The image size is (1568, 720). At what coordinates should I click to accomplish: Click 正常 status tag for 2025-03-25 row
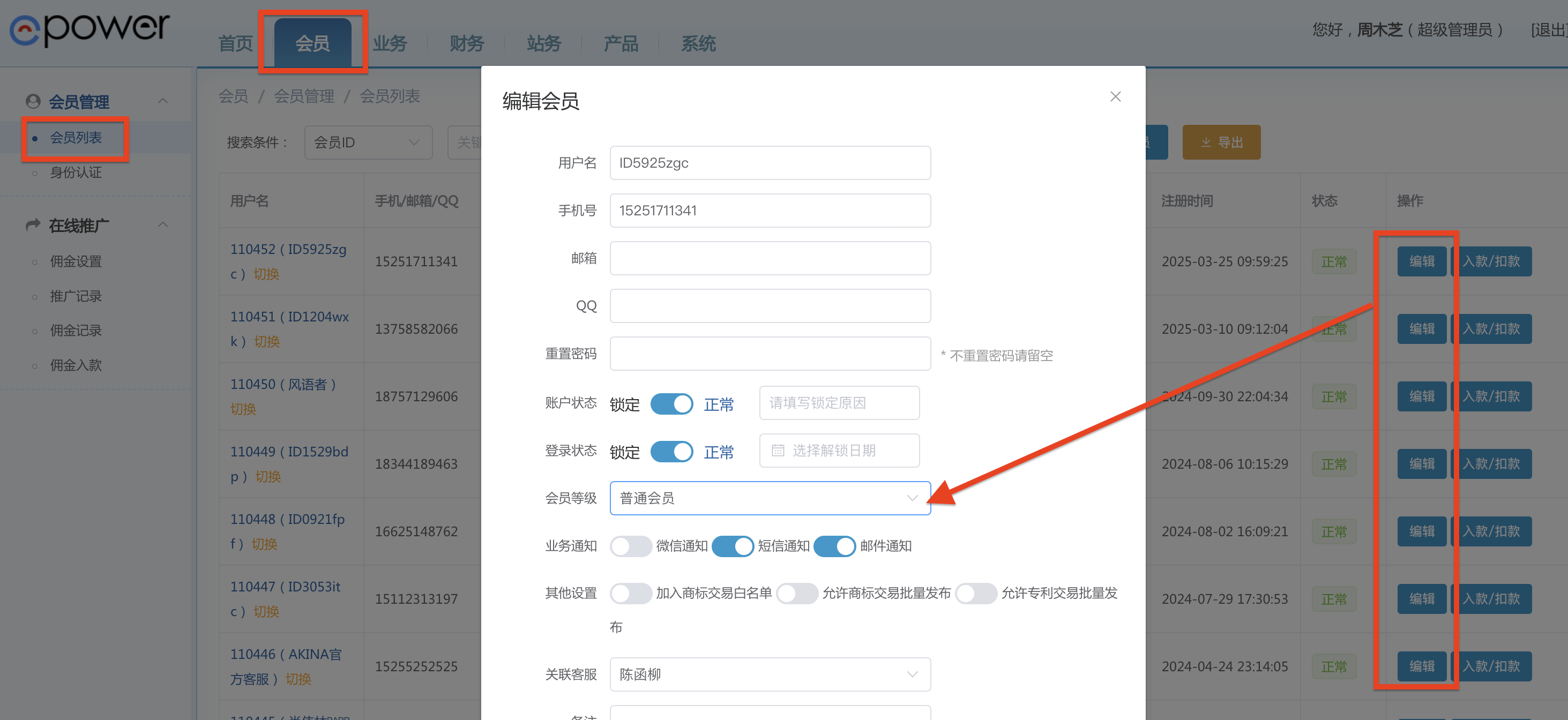tap(1334, 262)
